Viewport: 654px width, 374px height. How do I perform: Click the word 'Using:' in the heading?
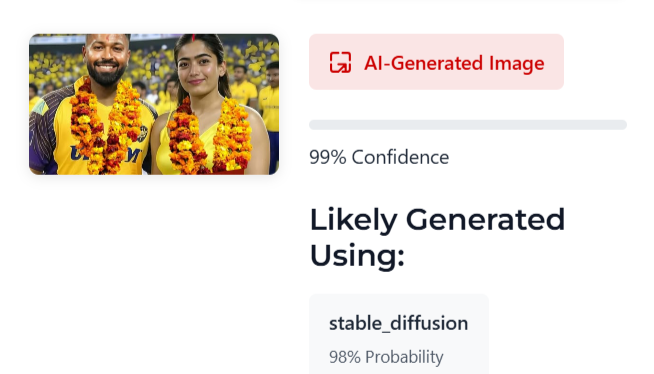point(357,255)
